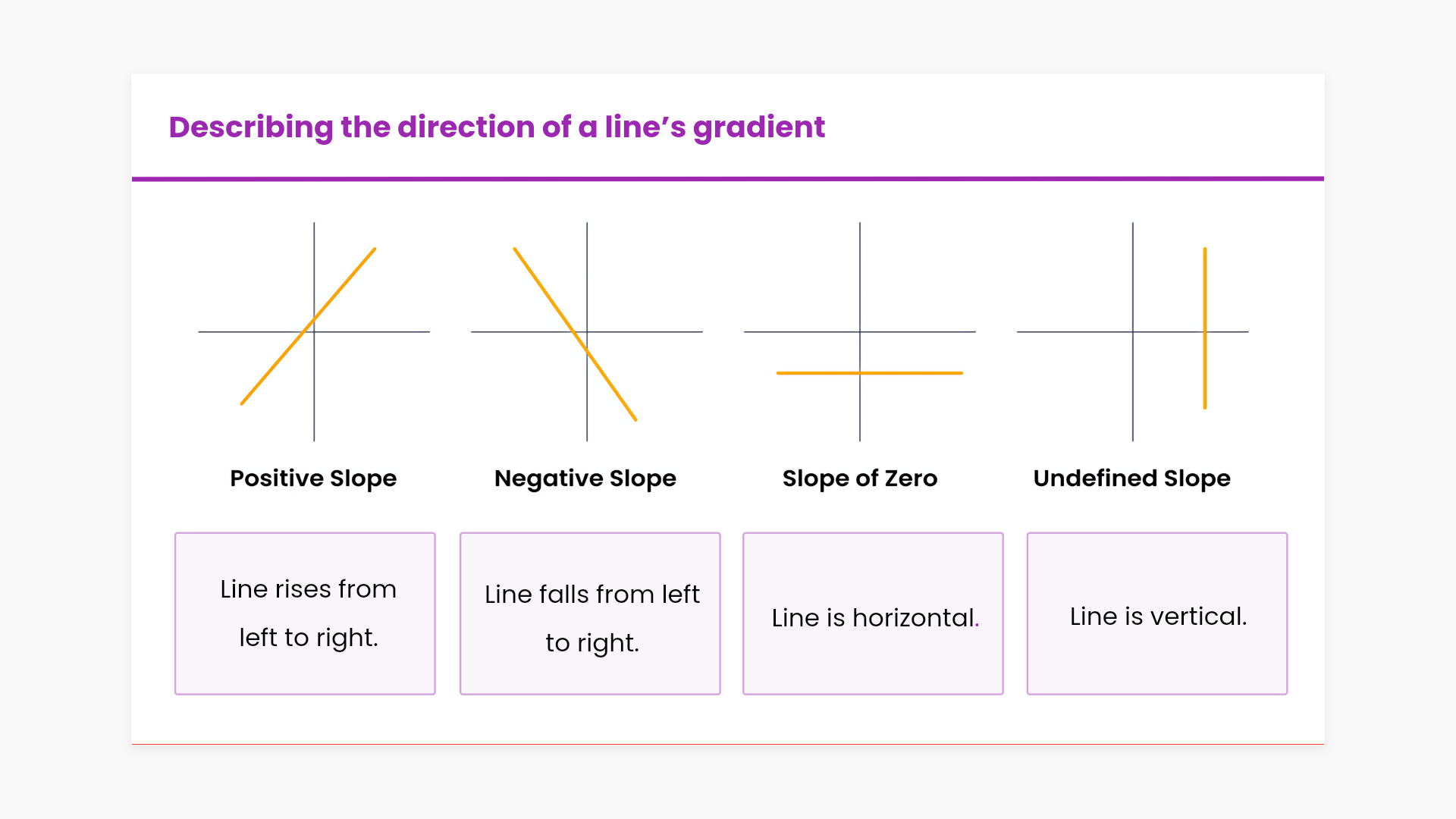Image resolution: width=1456 pixels, height=819 pixels.
Task: Select the 'Negative Slope' label
Action: 585,479
